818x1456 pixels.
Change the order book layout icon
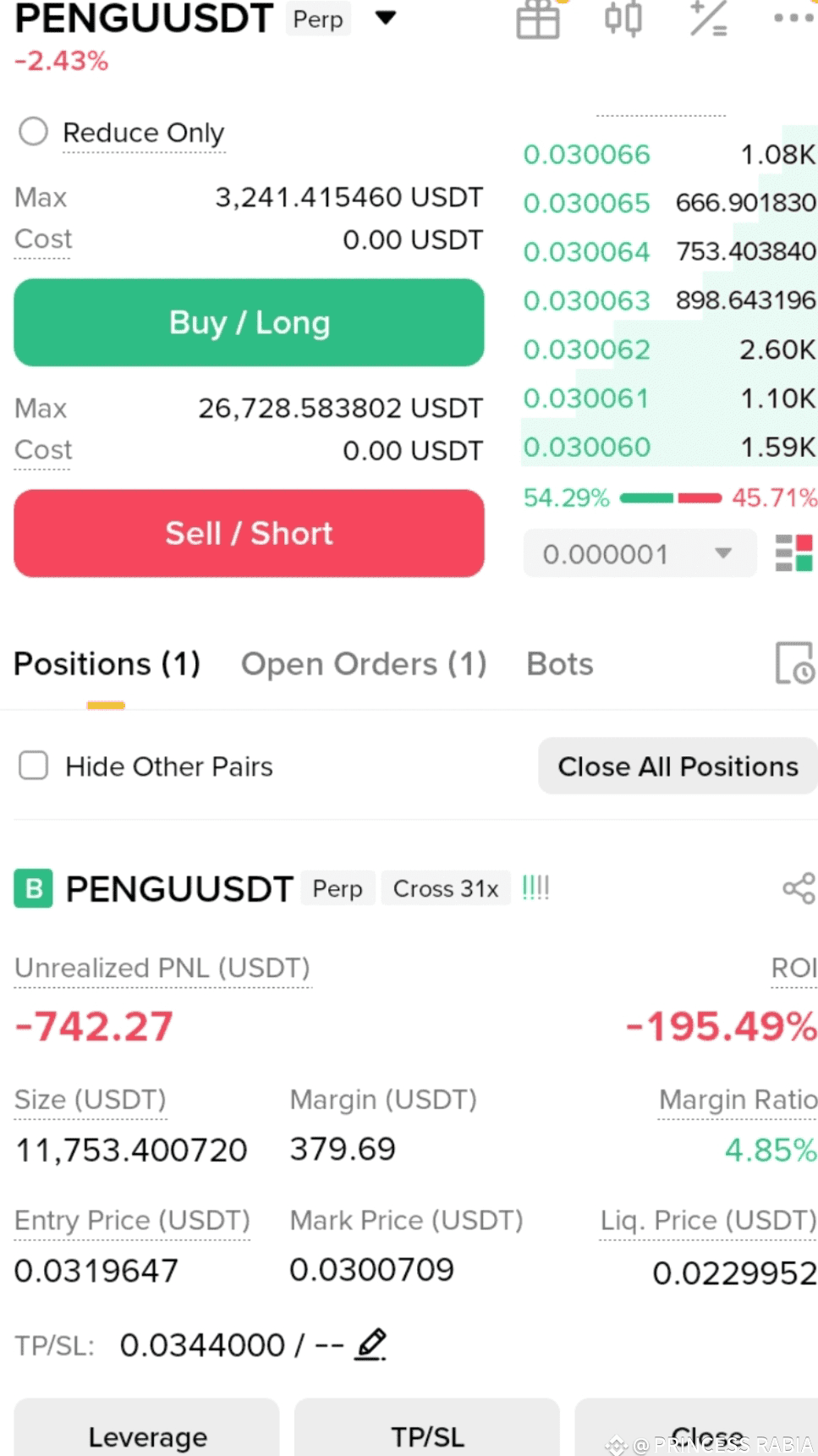click(794, 553)
